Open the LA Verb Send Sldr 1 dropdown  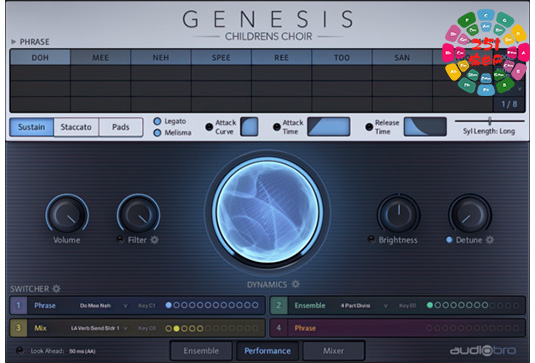[99, 328]
